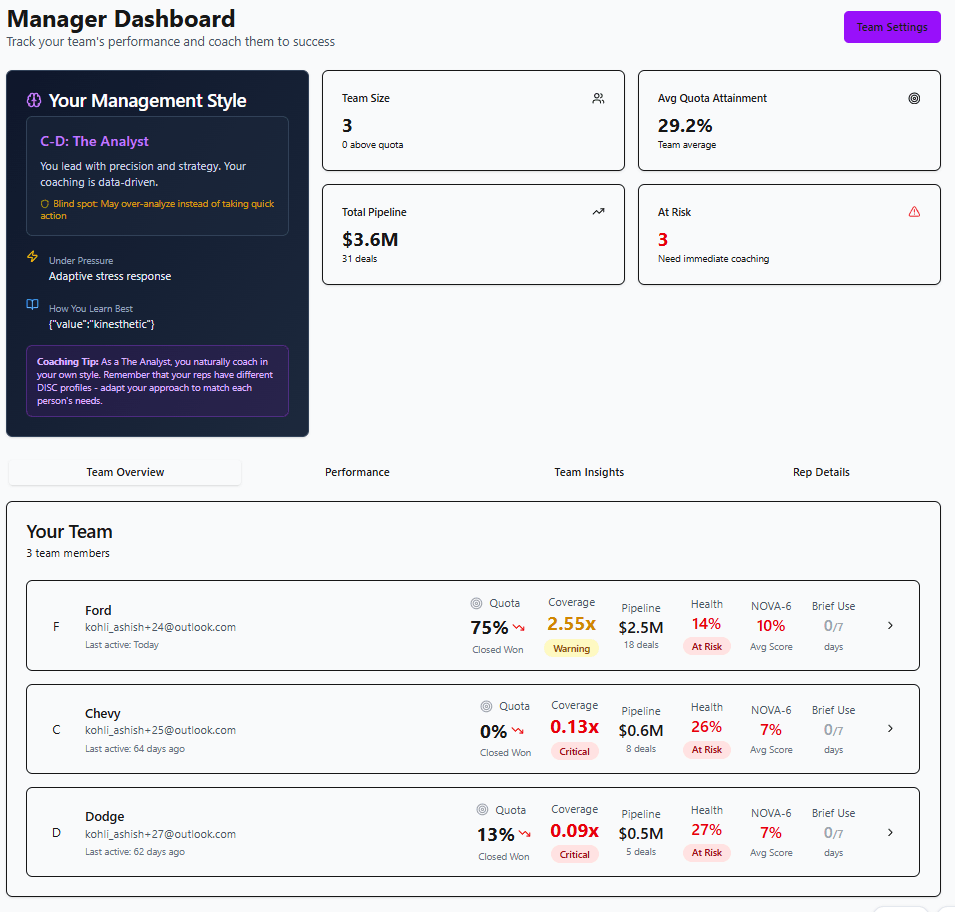Click the target icon in Avg Quota Attainment card
The image size is (955, 912).
(x=914, y=98)
